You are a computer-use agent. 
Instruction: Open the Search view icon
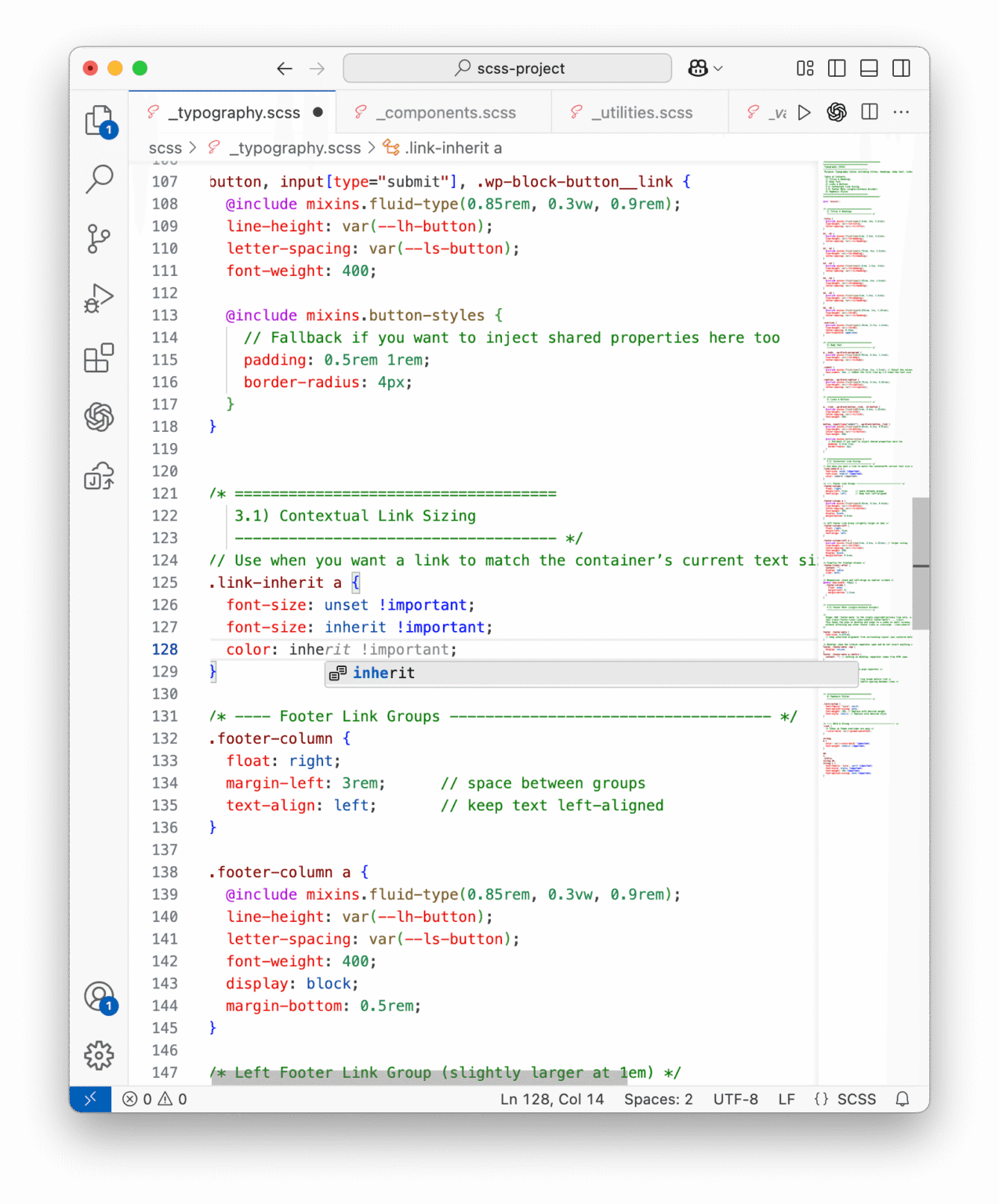99,179
